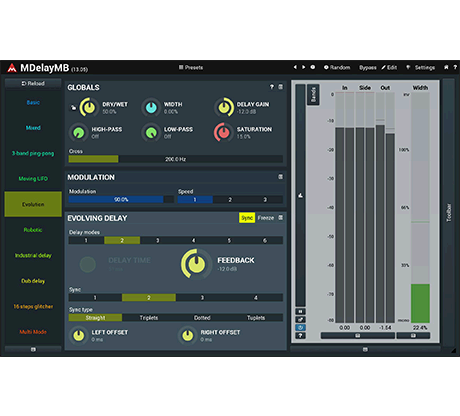Select delay mode 1
Image resolution: width=460 pixels, height=416 pixels.
pyautogui.click(x=86, y=240)
